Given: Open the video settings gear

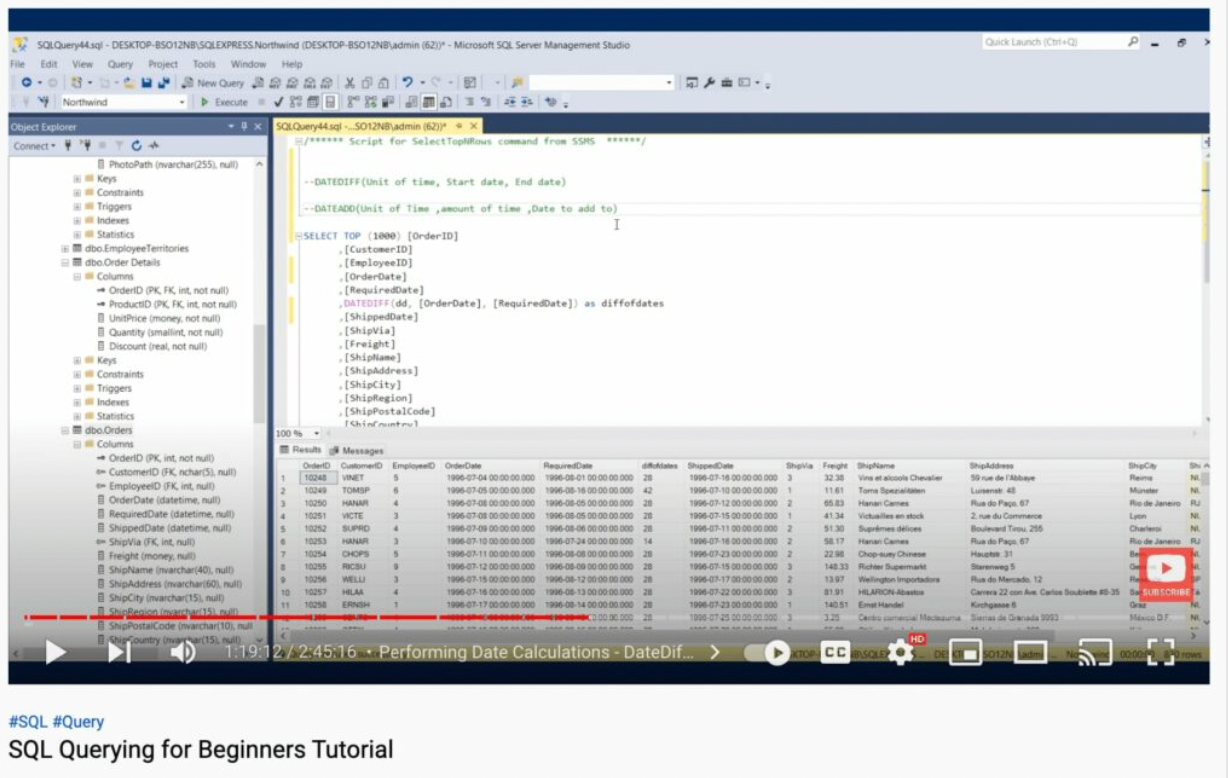Looking at the screenshot, I should click(x=901, y=653).
